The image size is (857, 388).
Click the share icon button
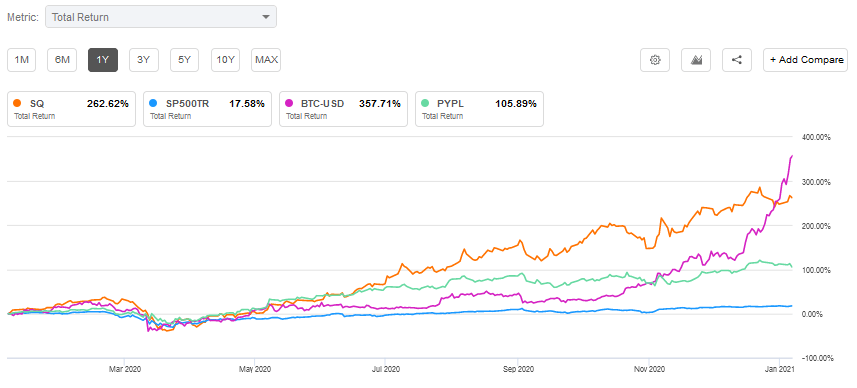[737, 60]
